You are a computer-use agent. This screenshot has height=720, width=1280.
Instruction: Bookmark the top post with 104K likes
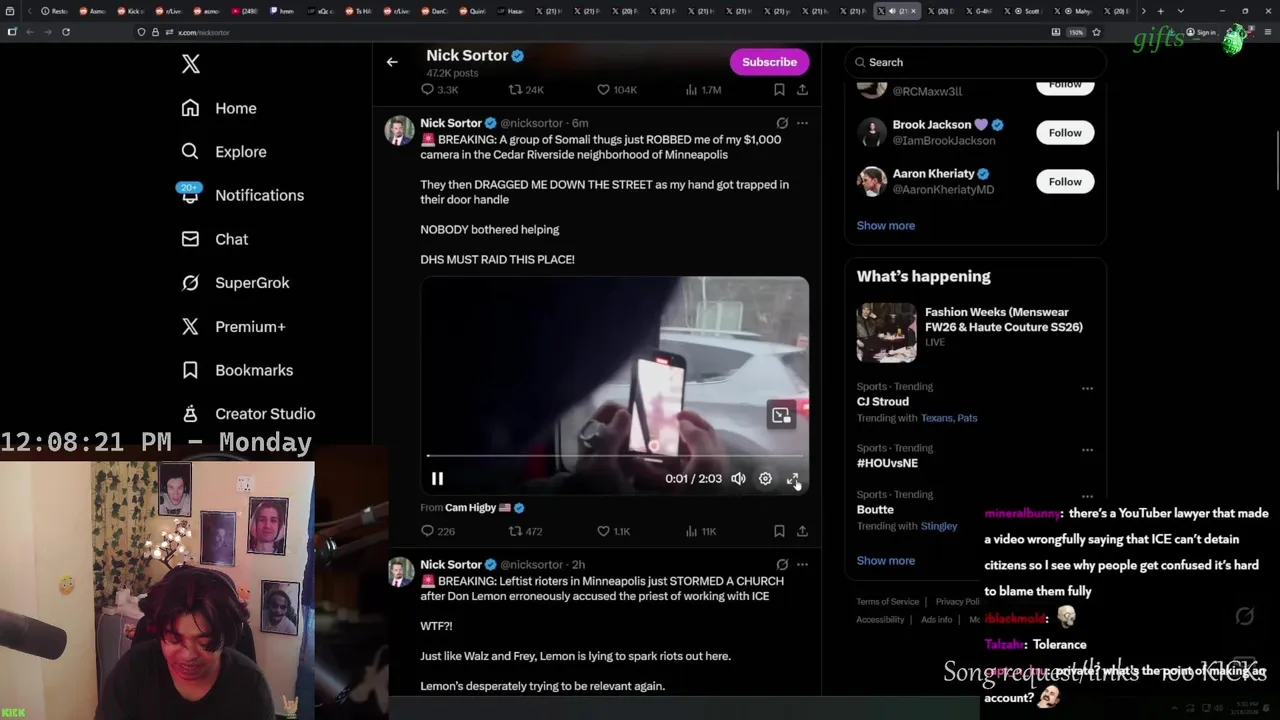tap(779, 89)
